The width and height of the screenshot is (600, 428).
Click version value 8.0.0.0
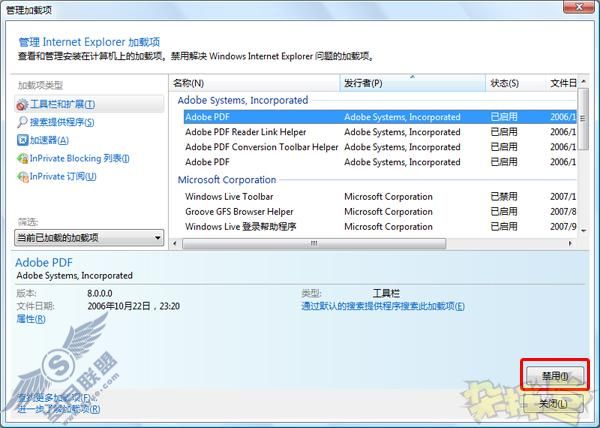pyautogui.click(x=99, y=293)
